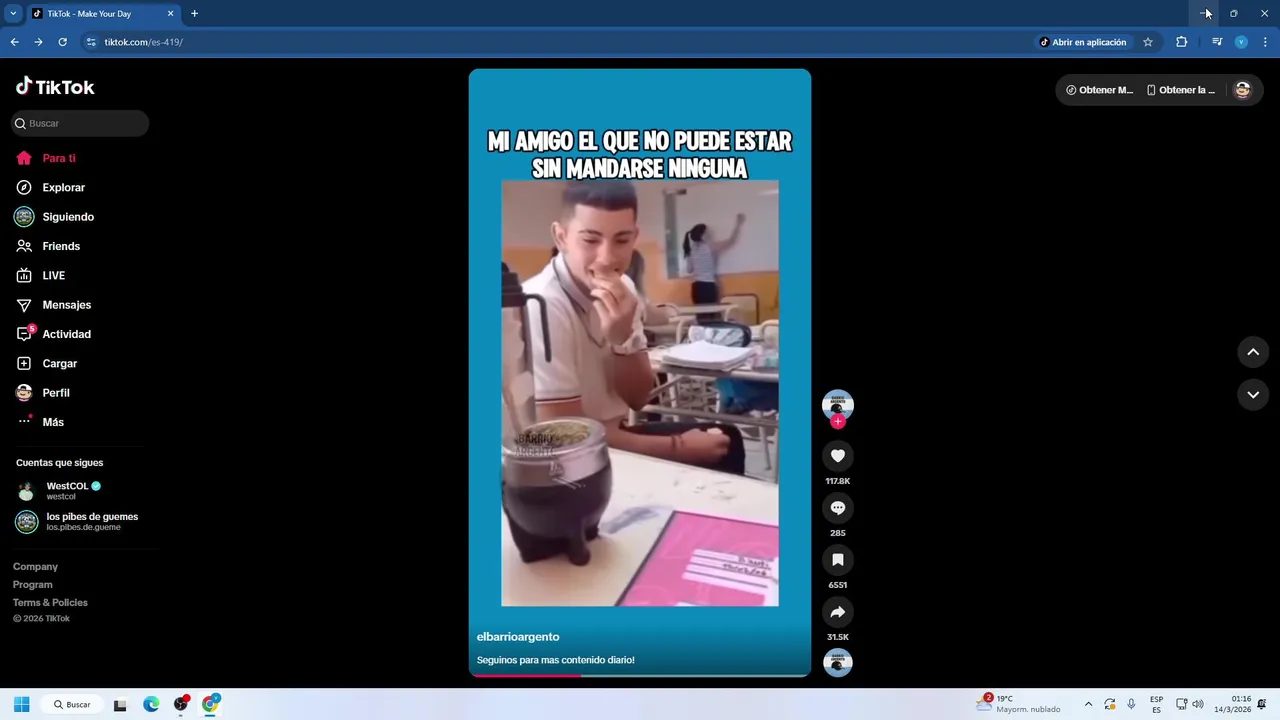
Task: Share the video with arrow icon
Action: [838, 612]
